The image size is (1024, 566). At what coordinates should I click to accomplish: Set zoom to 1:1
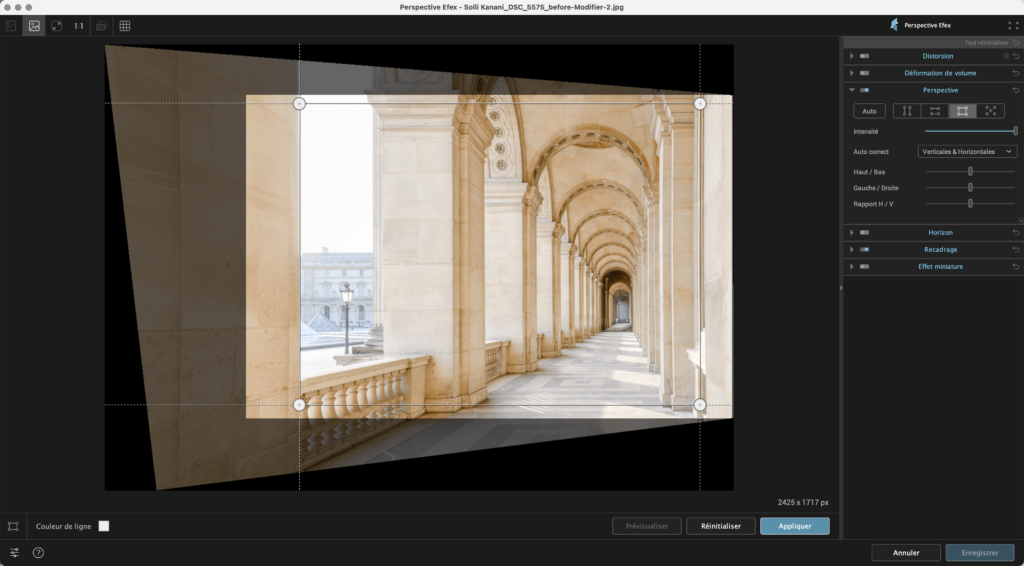tap(79, 26)
